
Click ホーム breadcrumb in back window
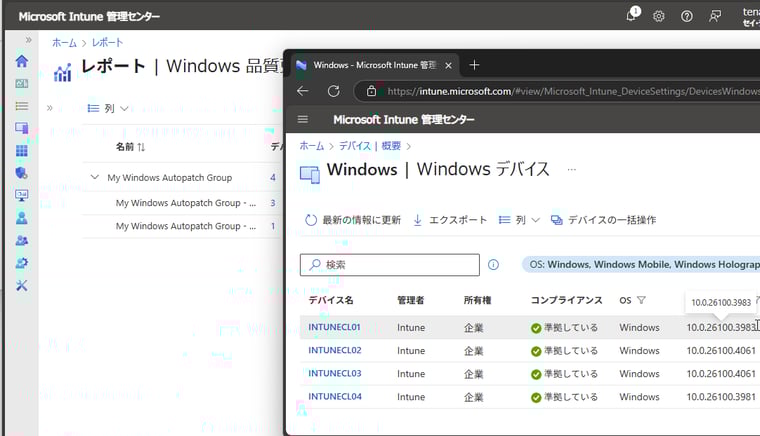(x=64, y=43)
